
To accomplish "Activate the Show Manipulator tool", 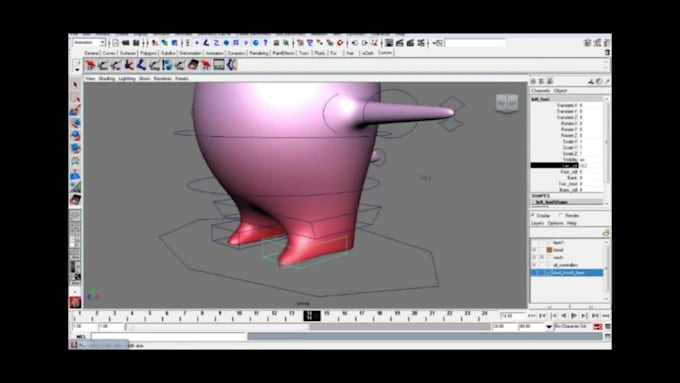I will point(75,187).
